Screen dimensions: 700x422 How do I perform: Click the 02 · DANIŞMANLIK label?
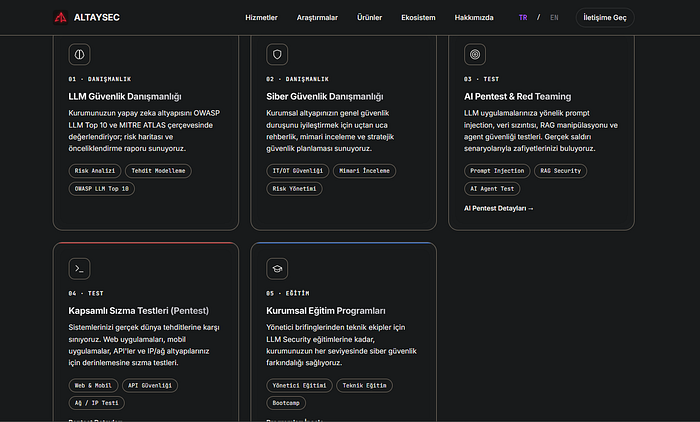(297, 79)
